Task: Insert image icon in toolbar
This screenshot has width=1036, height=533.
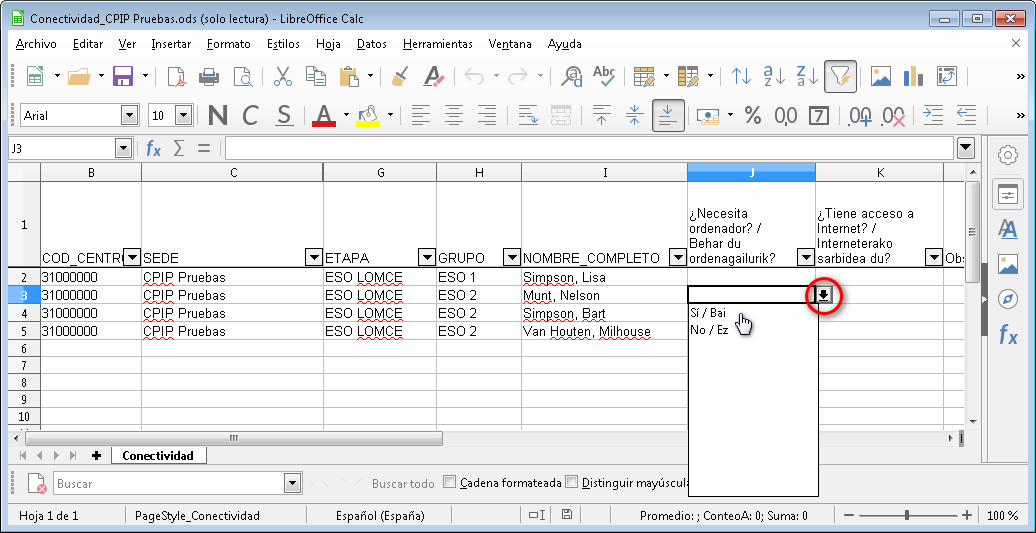Action: point(881,77)
